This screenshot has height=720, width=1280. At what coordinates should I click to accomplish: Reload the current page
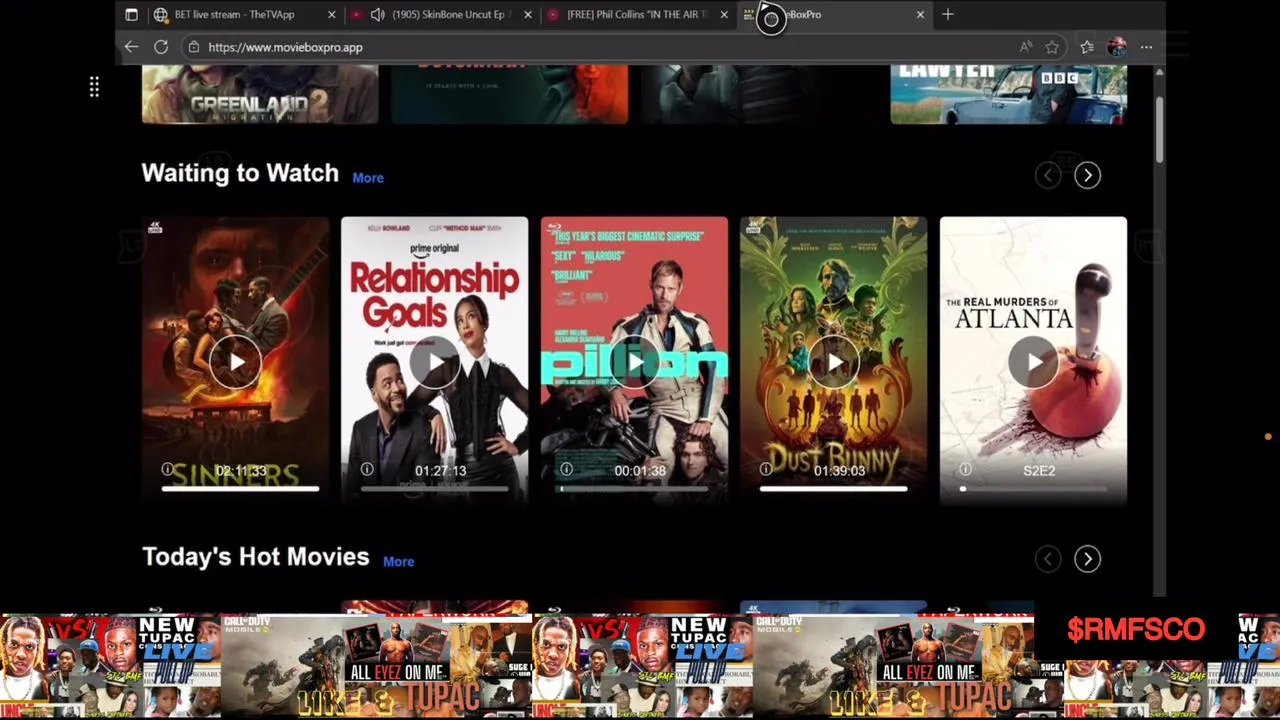click(x=161, y=47)
